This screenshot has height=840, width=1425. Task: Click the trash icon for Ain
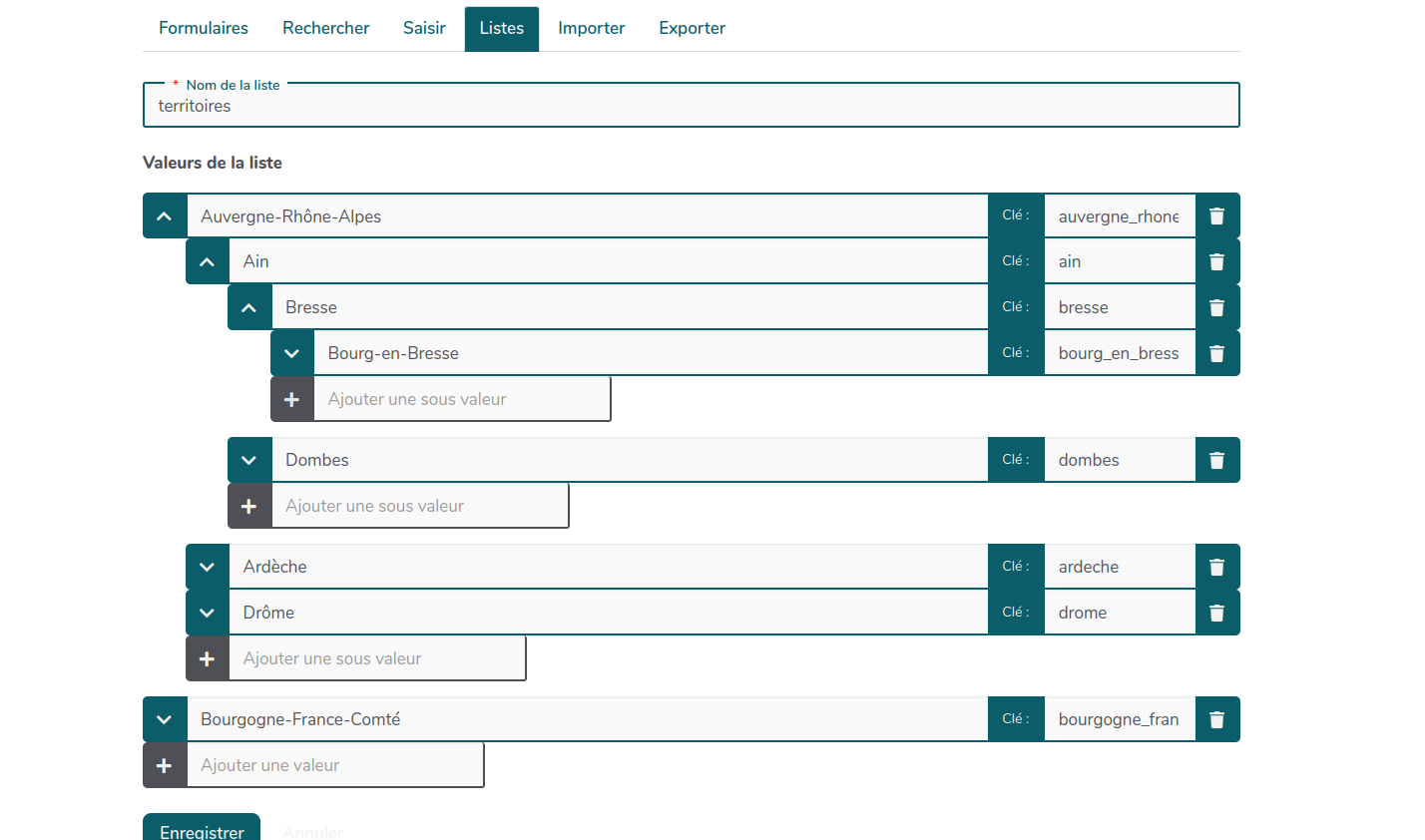pyautogui.click(x=1216, y=261)
